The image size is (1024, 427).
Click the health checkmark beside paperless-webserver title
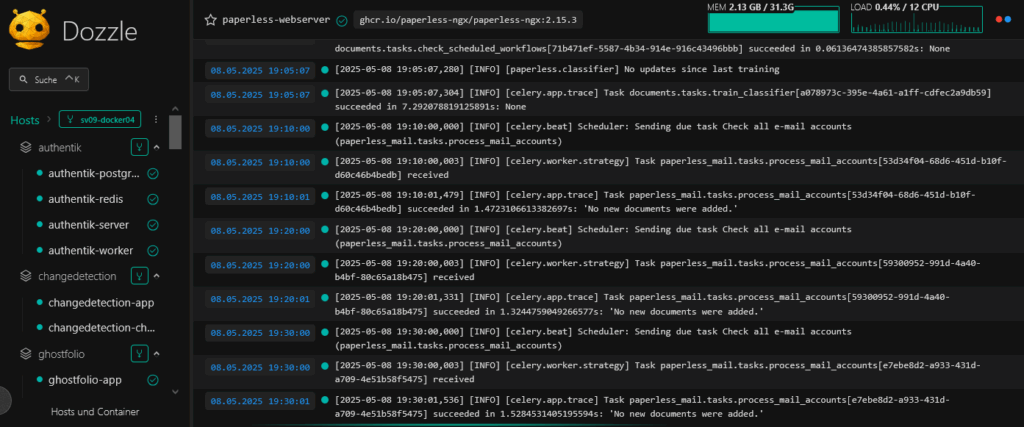pyautogui.click(x=342, y=20)
